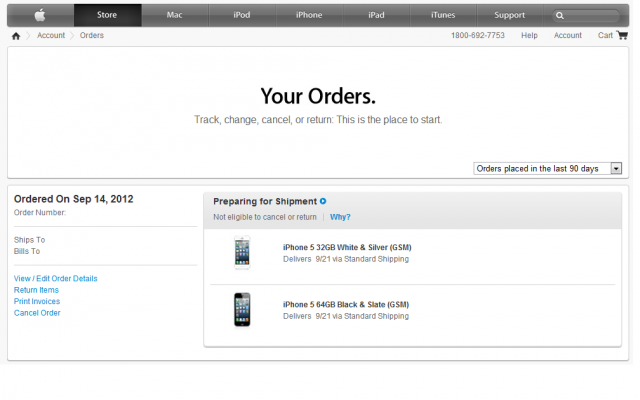Image resolution: width=640 pixels, height=400 pixels.
Task: Click the Cancel Order link
Action: pyautogui.click(x=37, y=313)
